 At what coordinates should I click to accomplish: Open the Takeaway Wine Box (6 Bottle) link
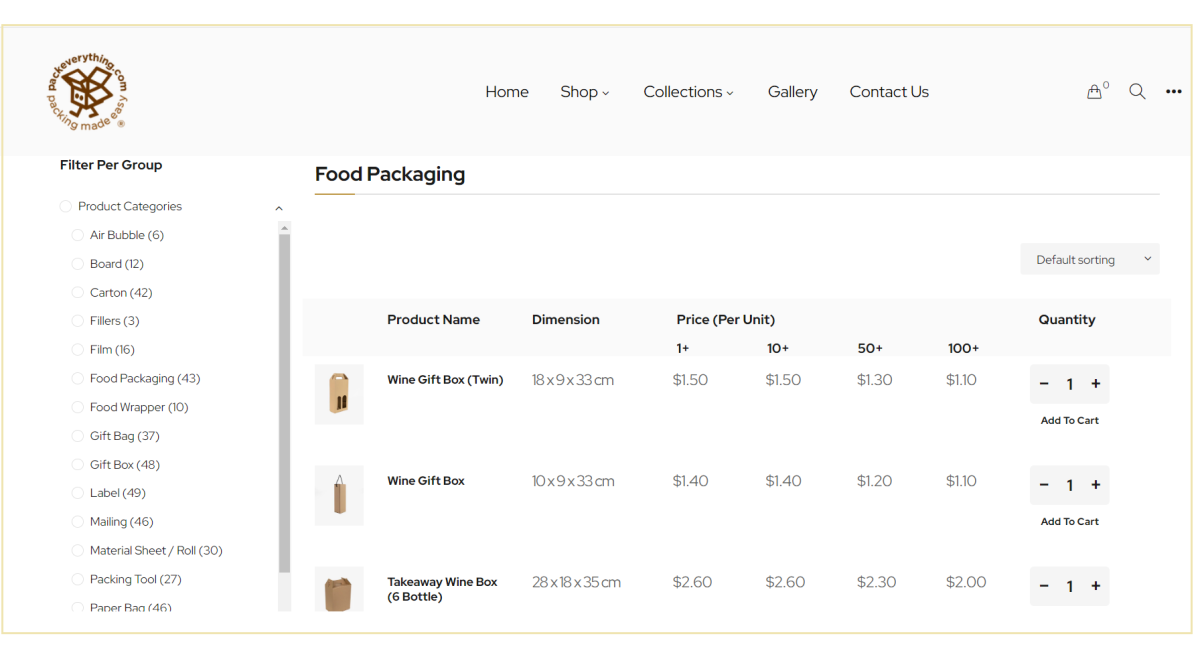click(442, 589)
